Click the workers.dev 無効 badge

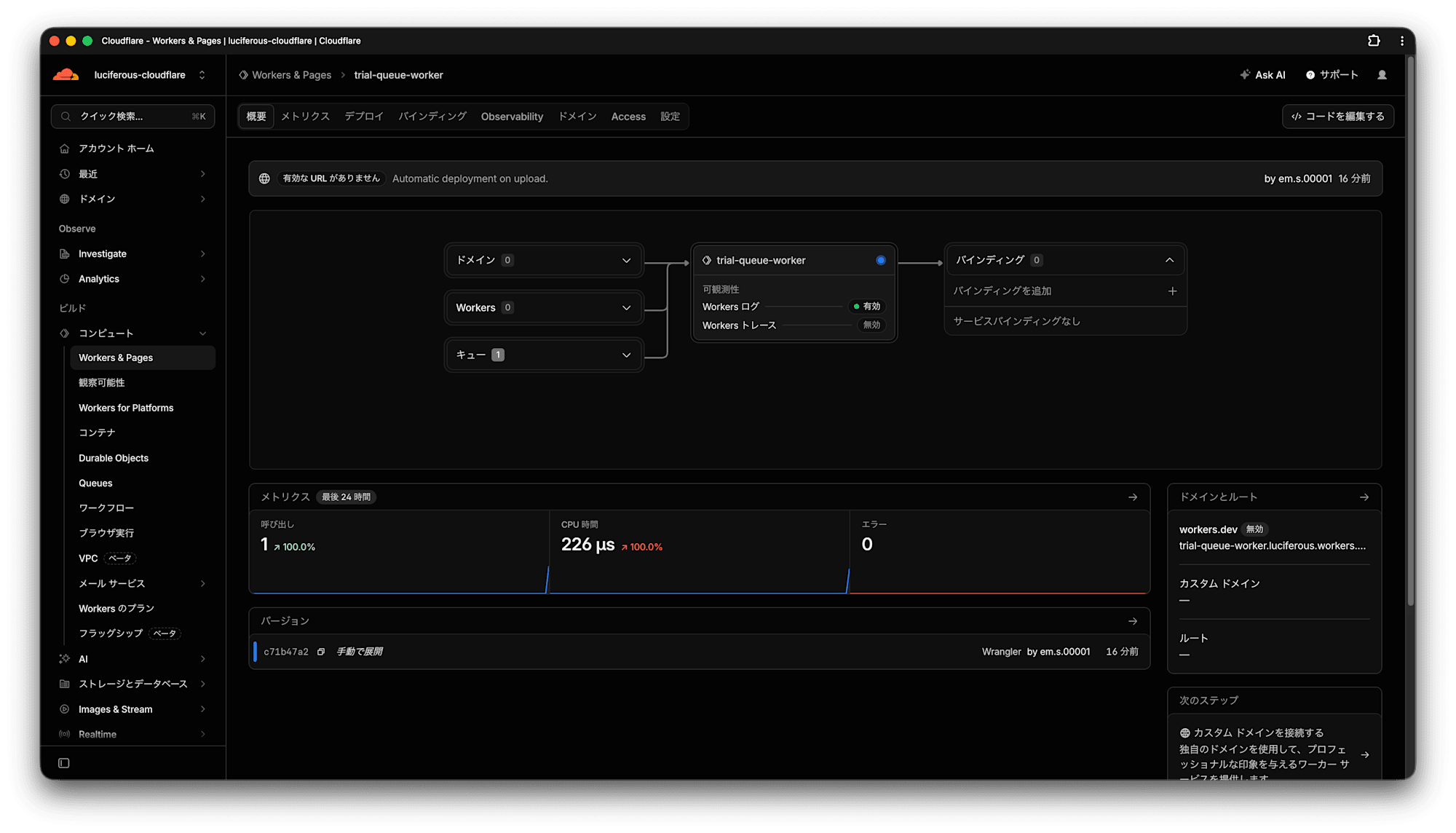click(x=1254, y=529)
